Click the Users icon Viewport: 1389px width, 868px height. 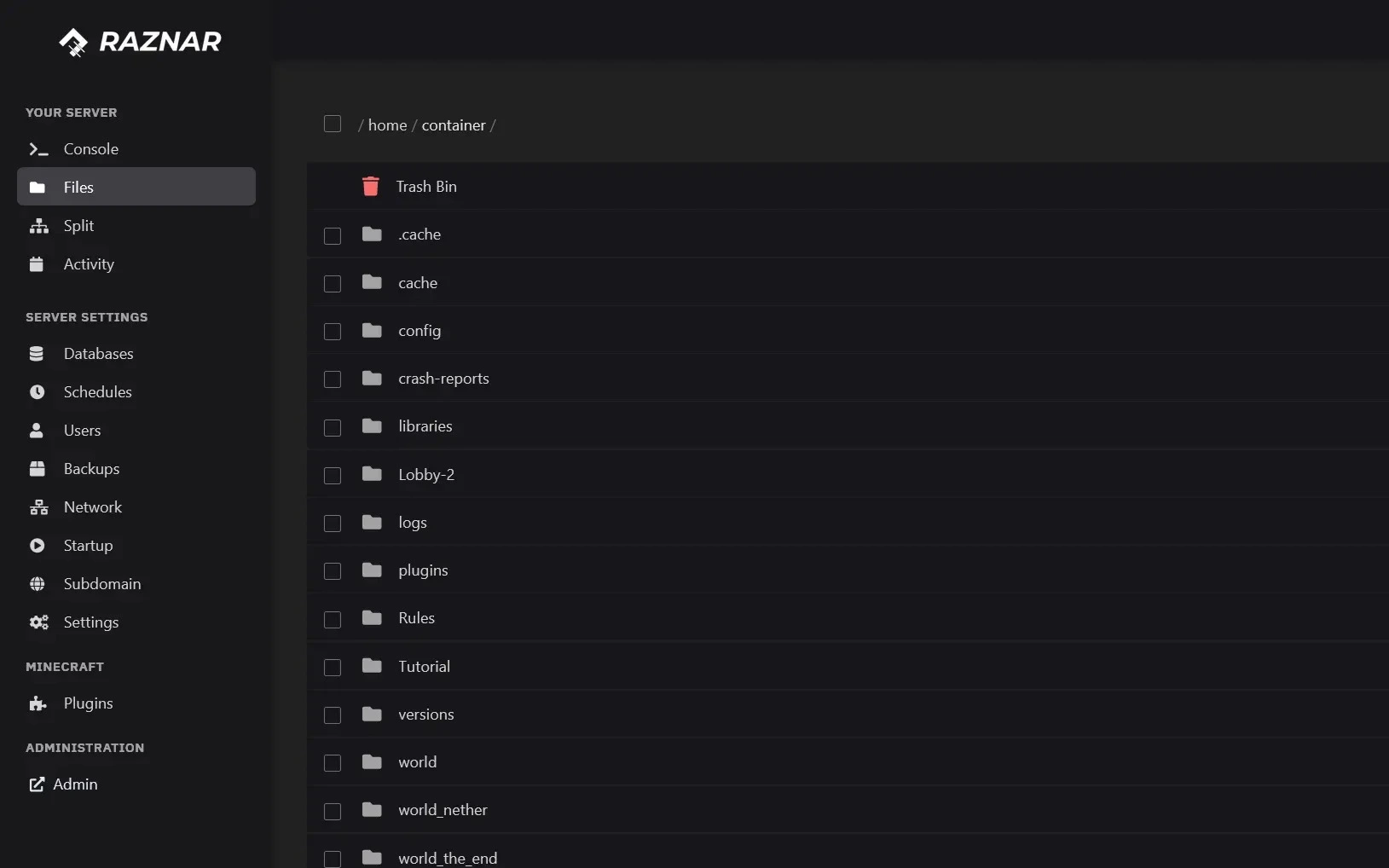click(x=38, y=431)
